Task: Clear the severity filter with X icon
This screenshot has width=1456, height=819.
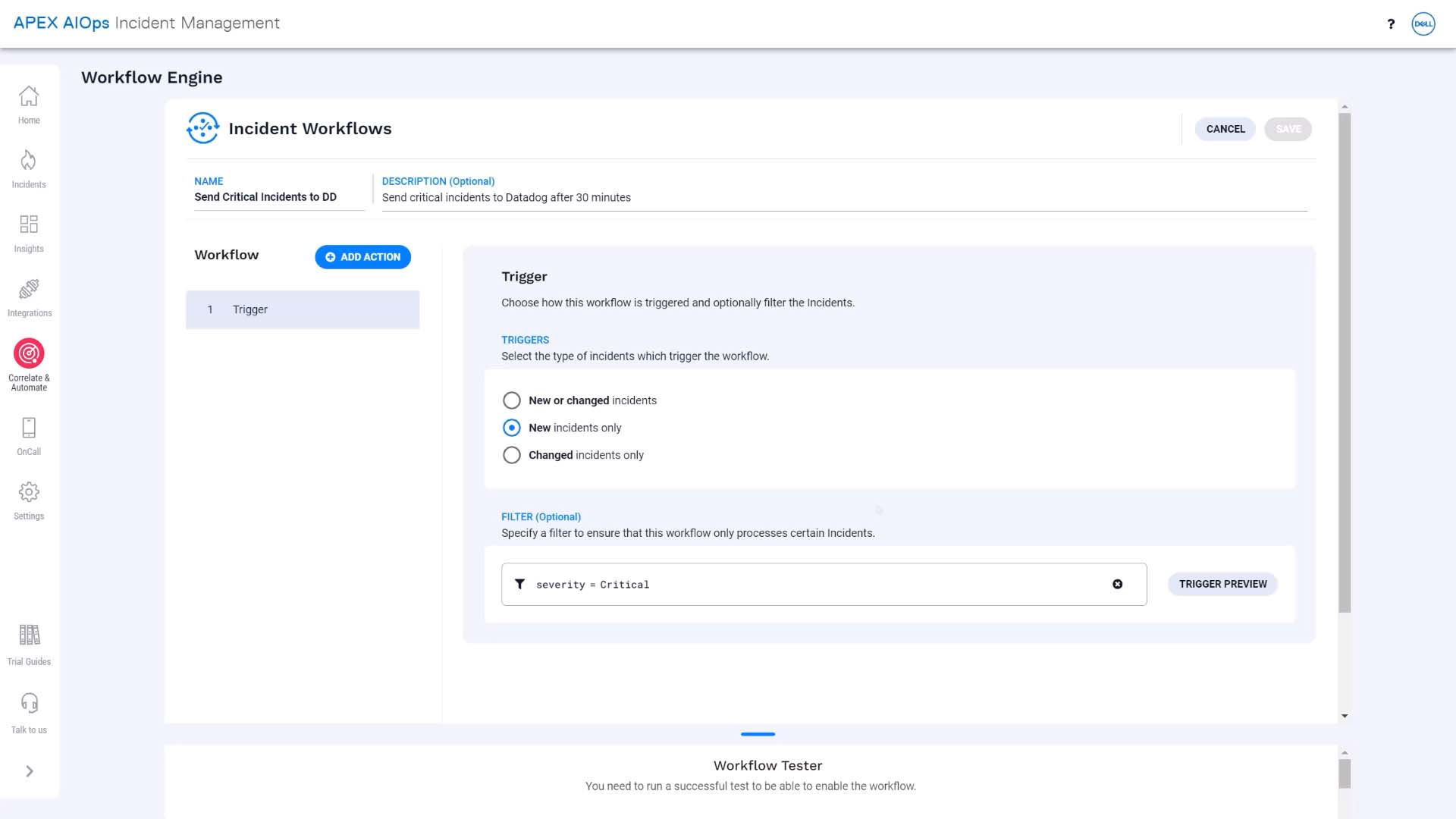Action: 1118,584
